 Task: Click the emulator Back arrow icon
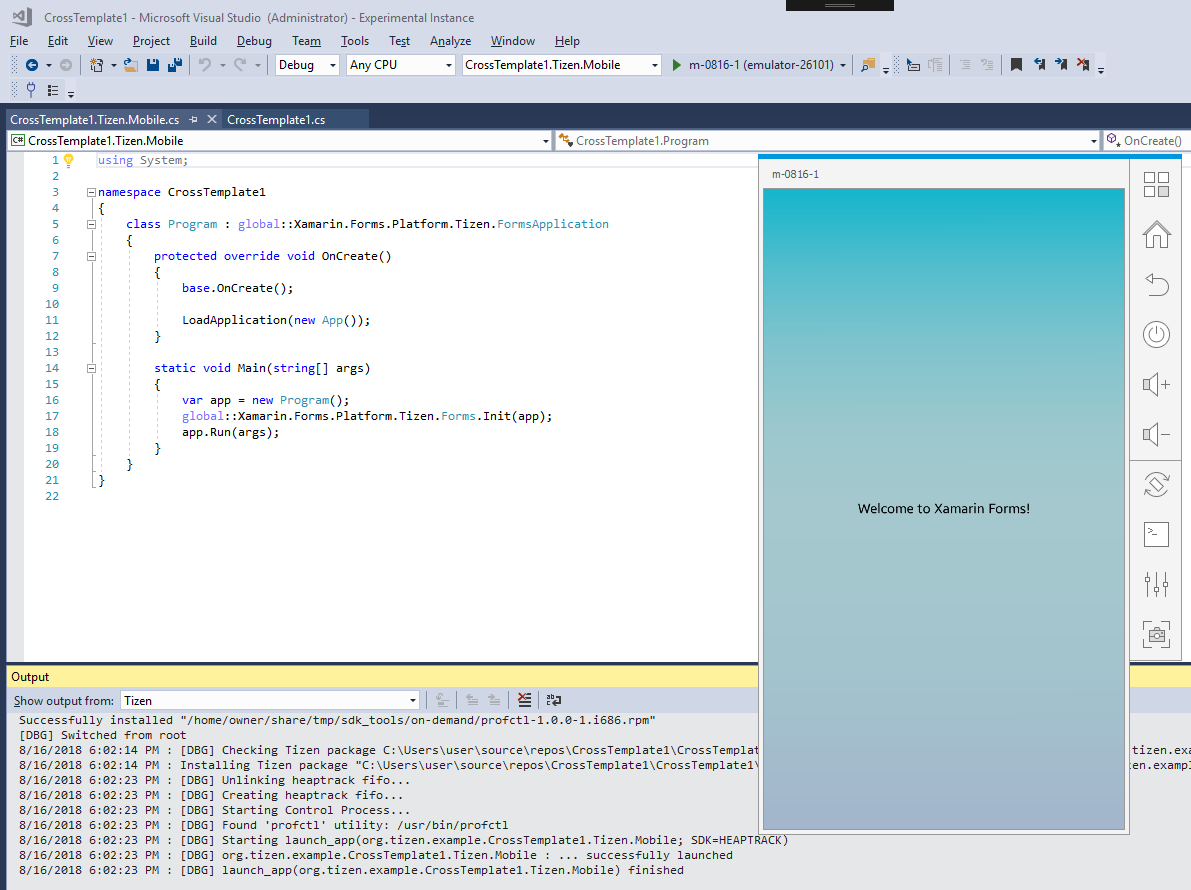[x=1156, y=285]
